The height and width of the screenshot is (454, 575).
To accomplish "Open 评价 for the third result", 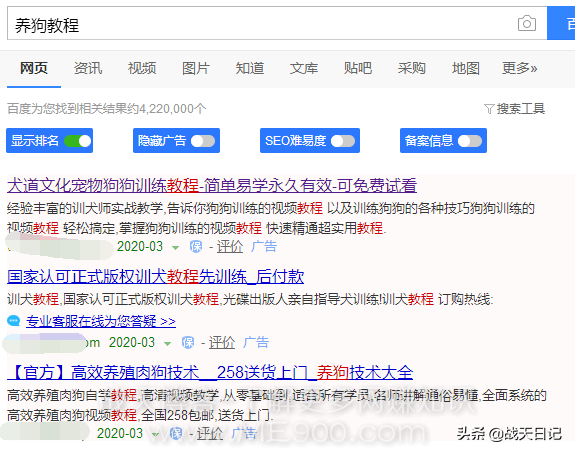I will point(209,433).
